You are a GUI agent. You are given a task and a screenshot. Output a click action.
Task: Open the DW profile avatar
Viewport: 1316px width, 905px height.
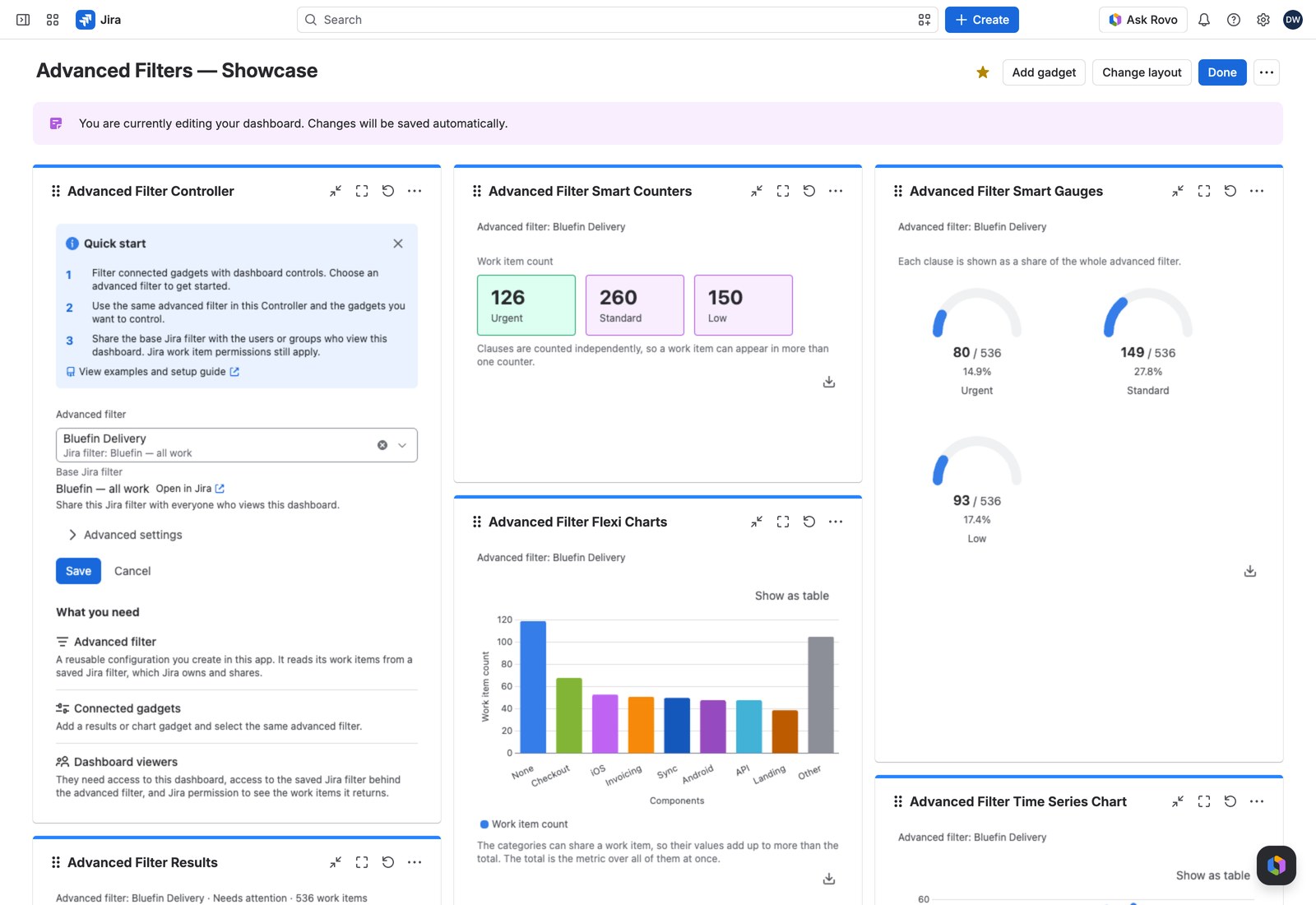pos(1293,20)
